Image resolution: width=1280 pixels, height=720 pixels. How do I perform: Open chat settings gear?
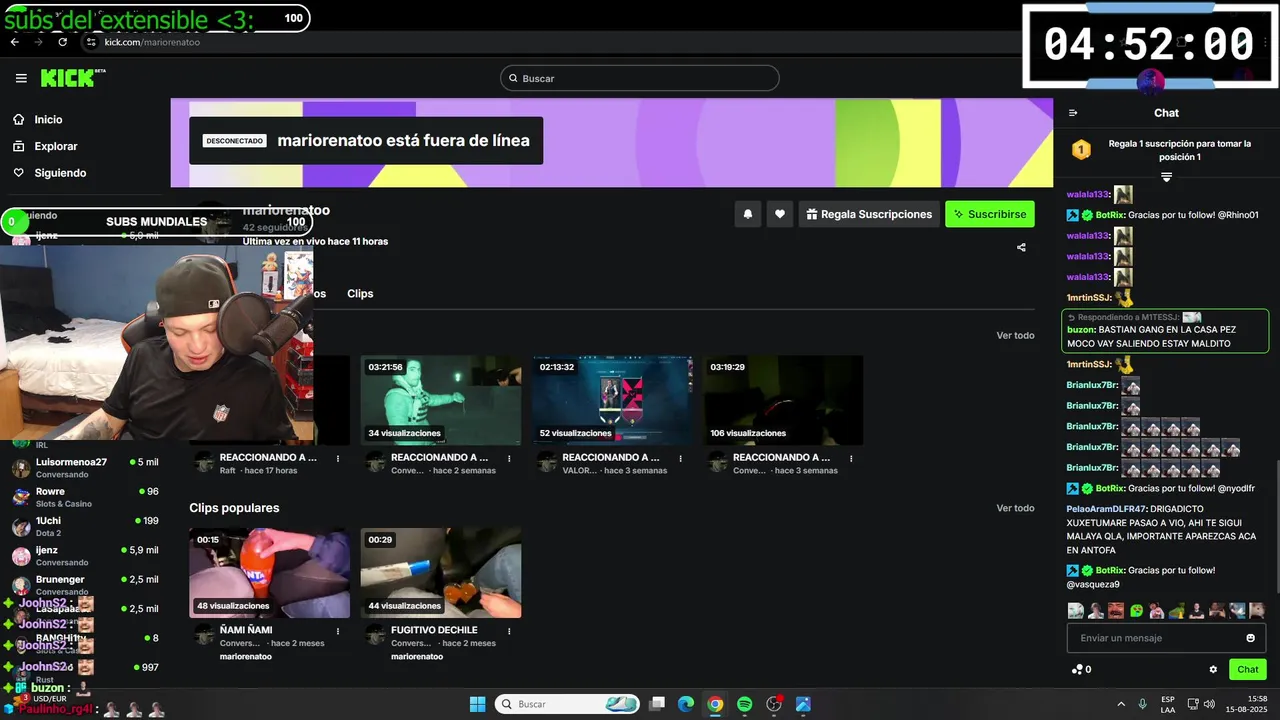click(x=1213, y=669)
